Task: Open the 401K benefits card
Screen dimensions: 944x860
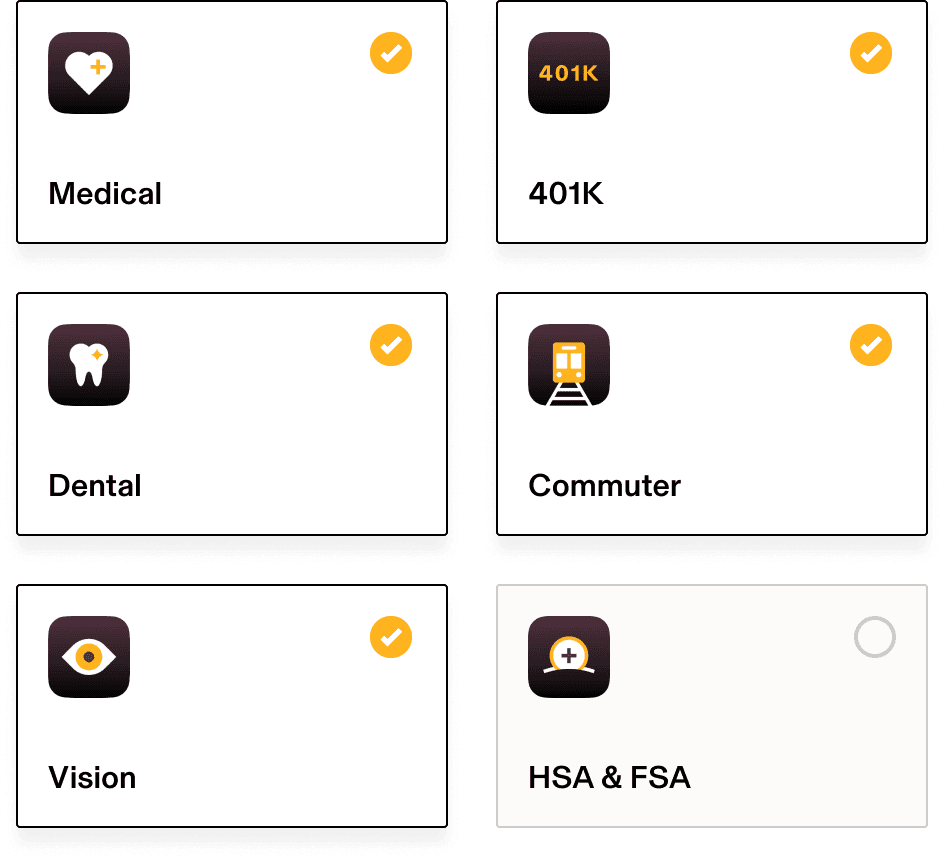Action: (711, 123)
